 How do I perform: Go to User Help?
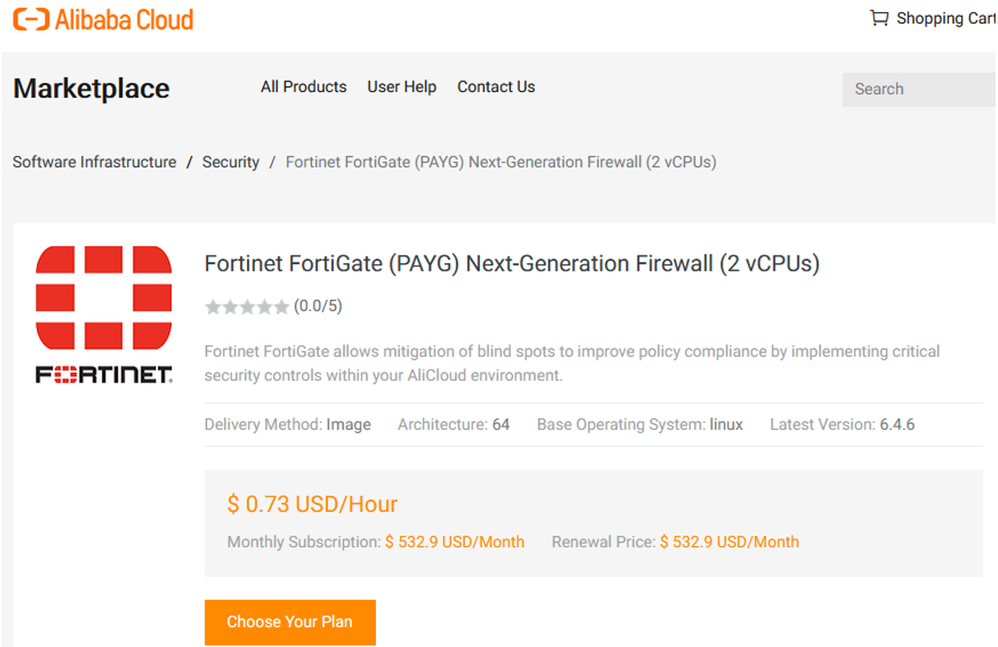click(x=401, y=87)
